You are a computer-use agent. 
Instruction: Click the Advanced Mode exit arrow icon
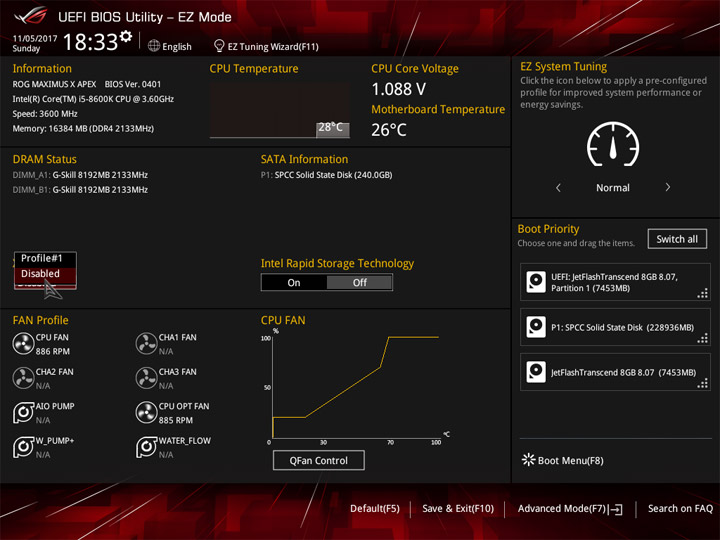(617, 509)
